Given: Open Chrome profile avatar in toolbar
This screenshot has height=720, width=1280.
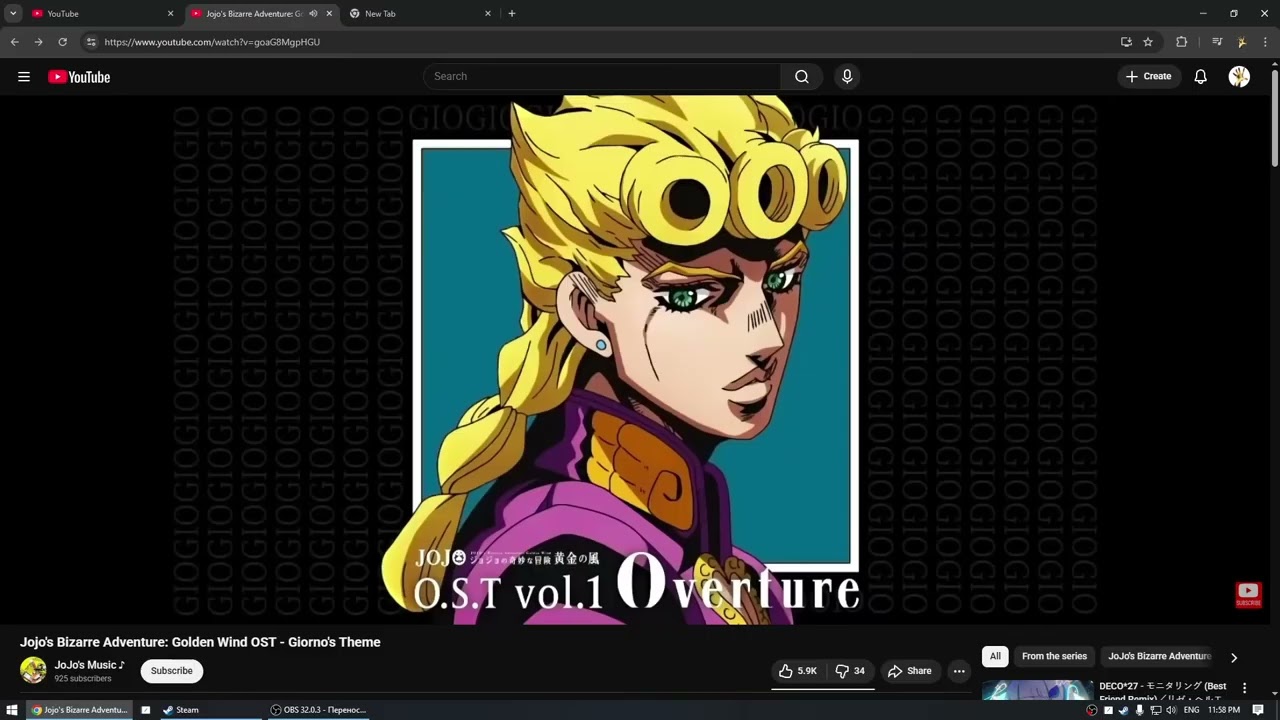Looking at the screenshot, I should pos(1242,42).
